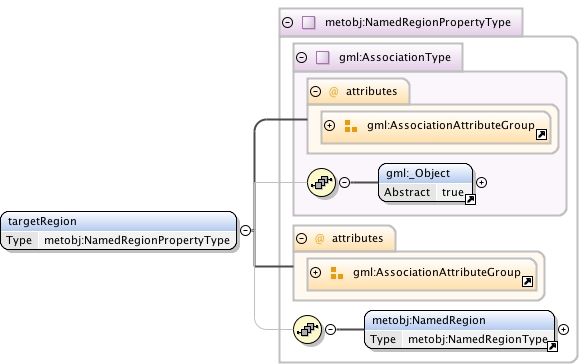Expand the first gml:AssociationAttributeGroup
579x364 pixels.
click(x=329, y=126)
